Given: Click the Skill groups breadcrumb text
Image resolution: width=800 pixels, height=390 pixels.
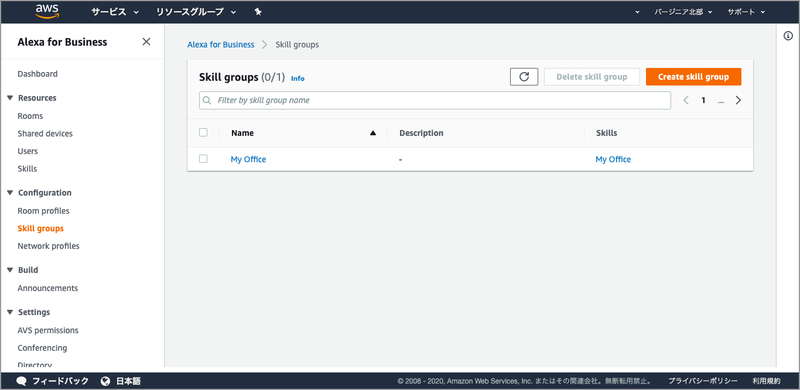Looking at the screenshot, I should click(297, 44).
